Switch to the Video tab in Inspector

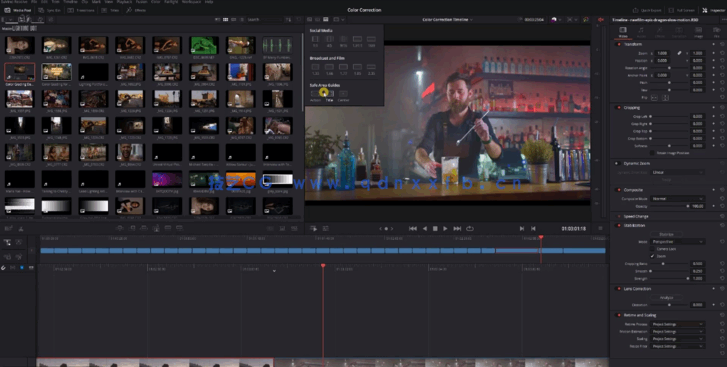623,32
